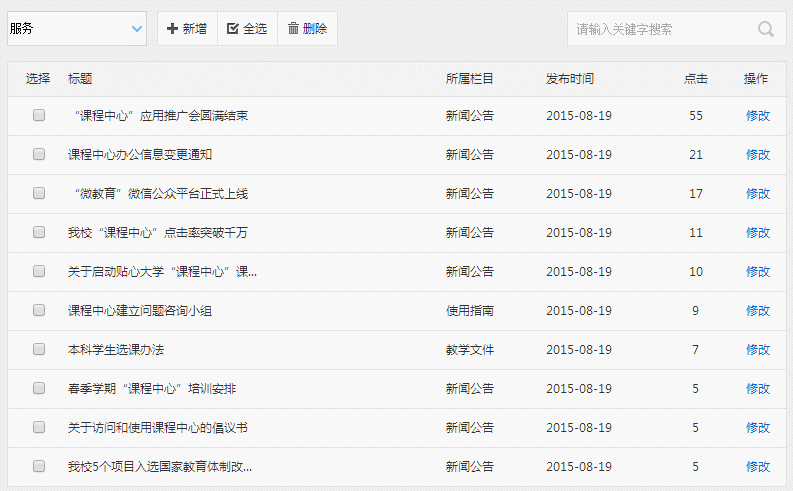Viewport: 793px width, 491px height.
Task: Click 修改 for the "微教育"微信公众平台 row
Action: coord(758,194)
